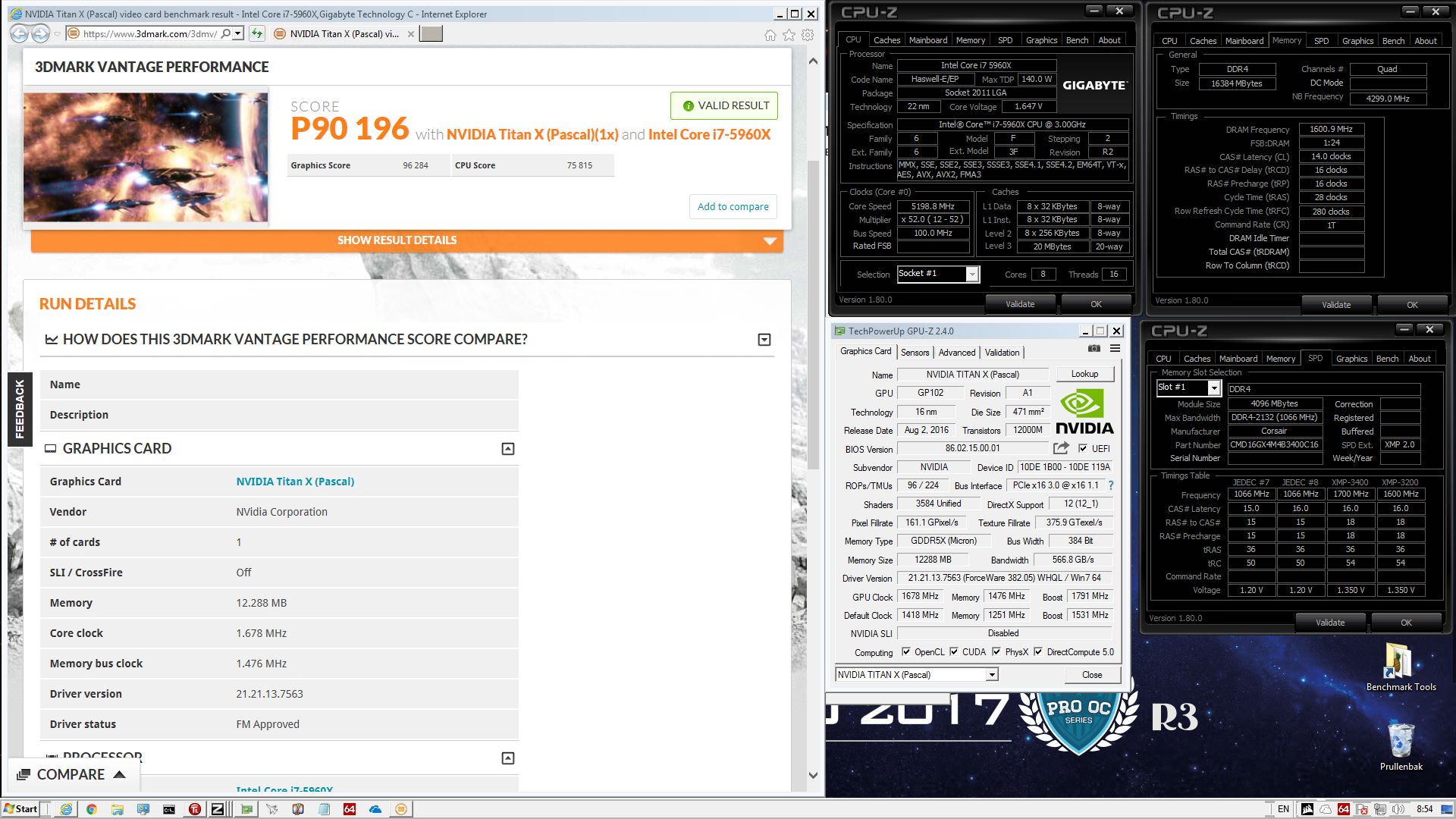Close the NVIDIA Titan X browser tab
This screenshot has height=819, width=1456.
point(411,34)
